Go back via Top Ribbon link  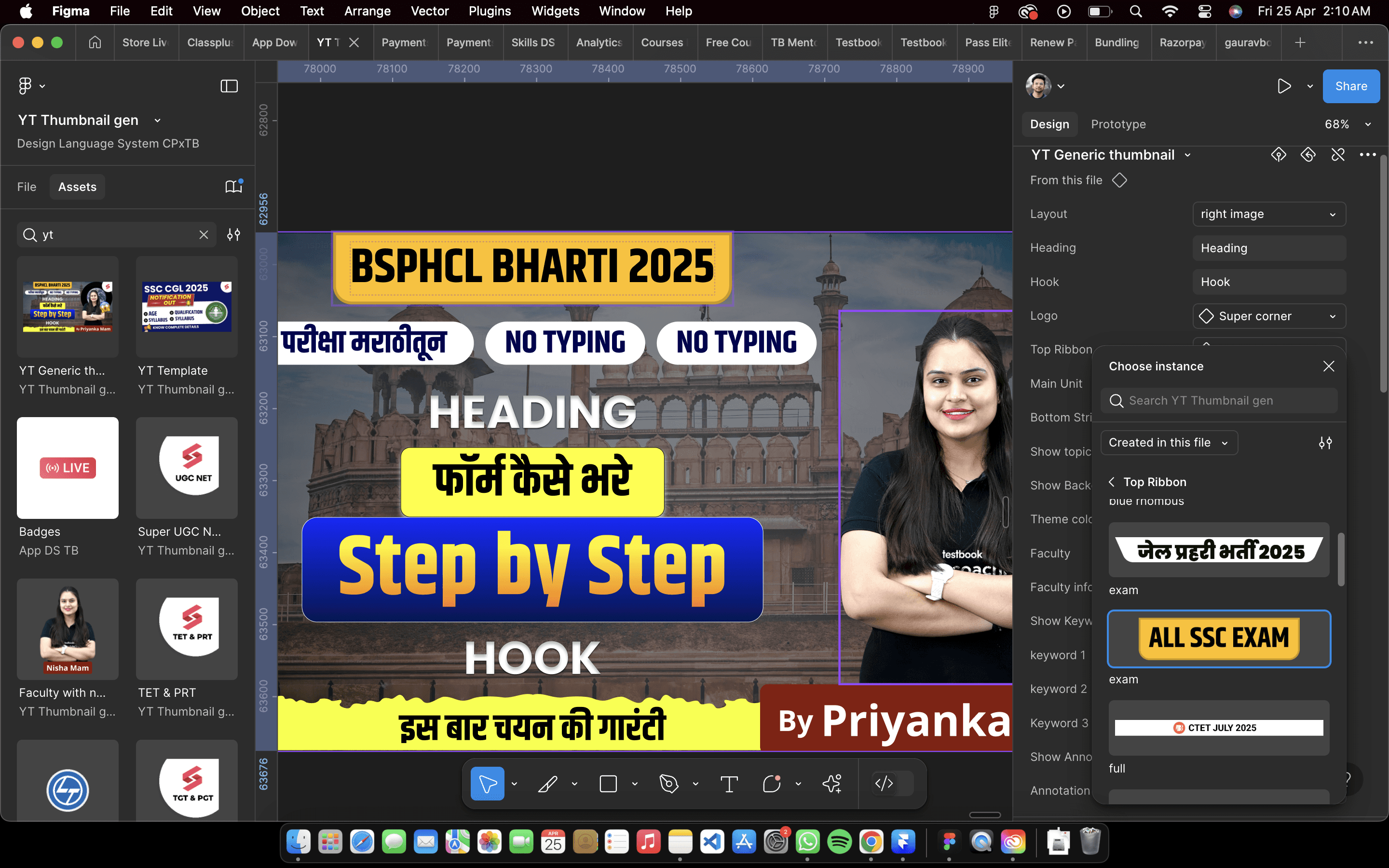(x=1147, y=482)
